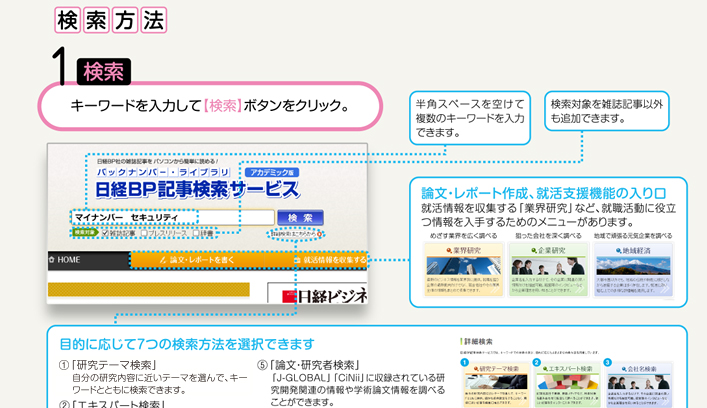Click the magnifier icon beside 業界研究

click(449, 250)
